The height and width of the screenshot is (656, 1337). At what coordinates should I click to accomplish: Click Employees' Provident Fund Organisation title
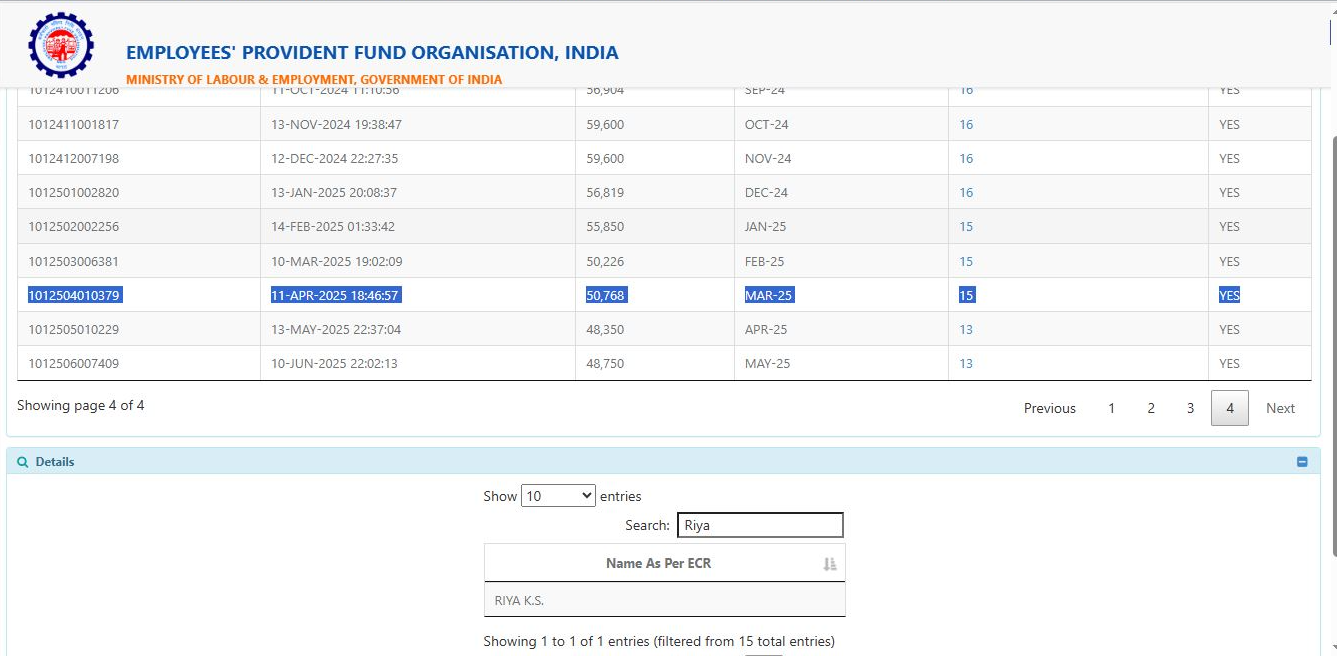point(372,53)
